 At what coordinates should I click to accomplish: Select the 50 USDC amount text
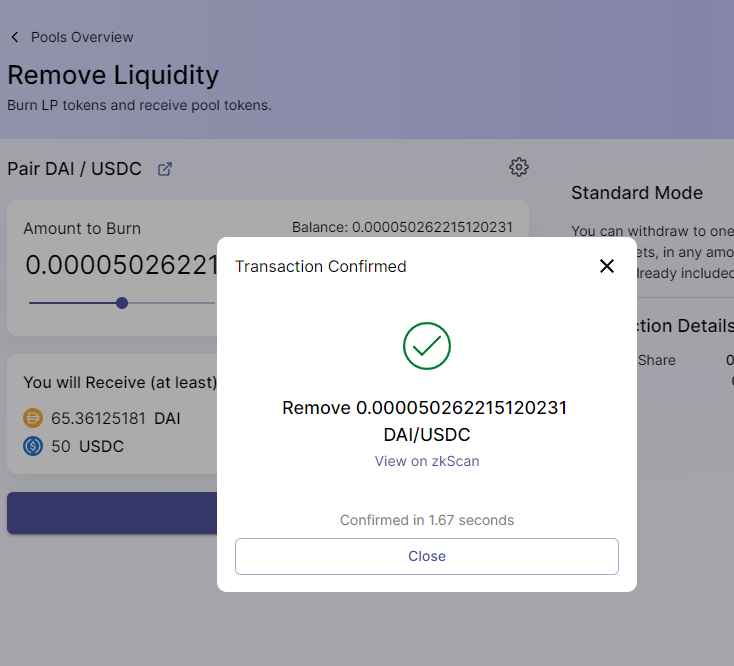[88, 446]
